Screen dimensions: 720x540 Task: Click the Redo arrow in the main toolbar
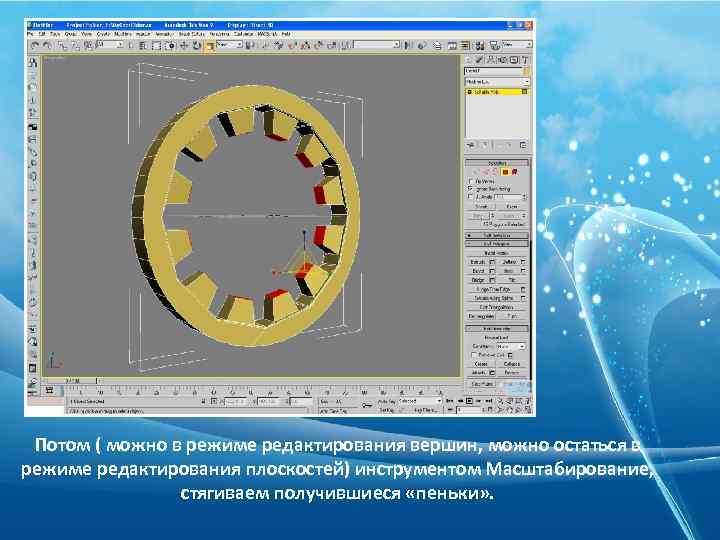[x=47, y=45]
